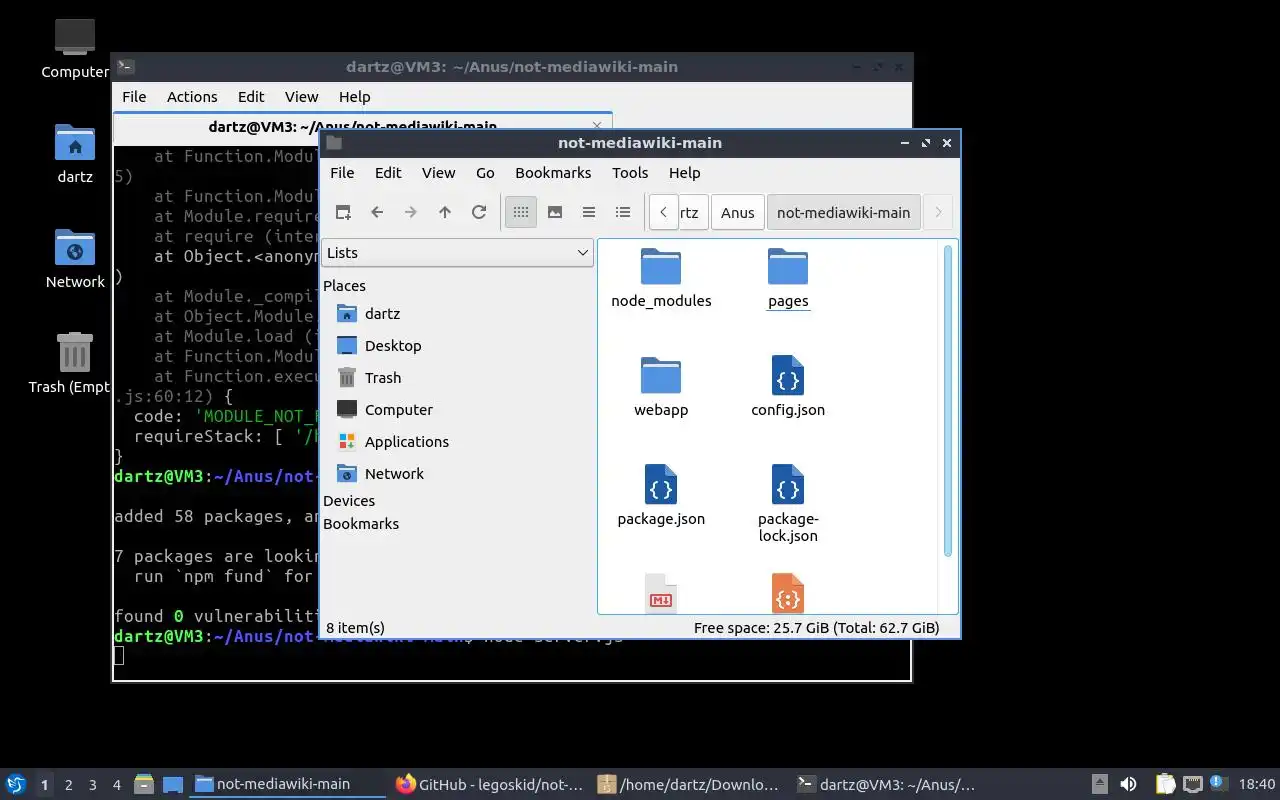Select the markdown file icon
Screen dimensions: 1280x800
click(661, 593)
